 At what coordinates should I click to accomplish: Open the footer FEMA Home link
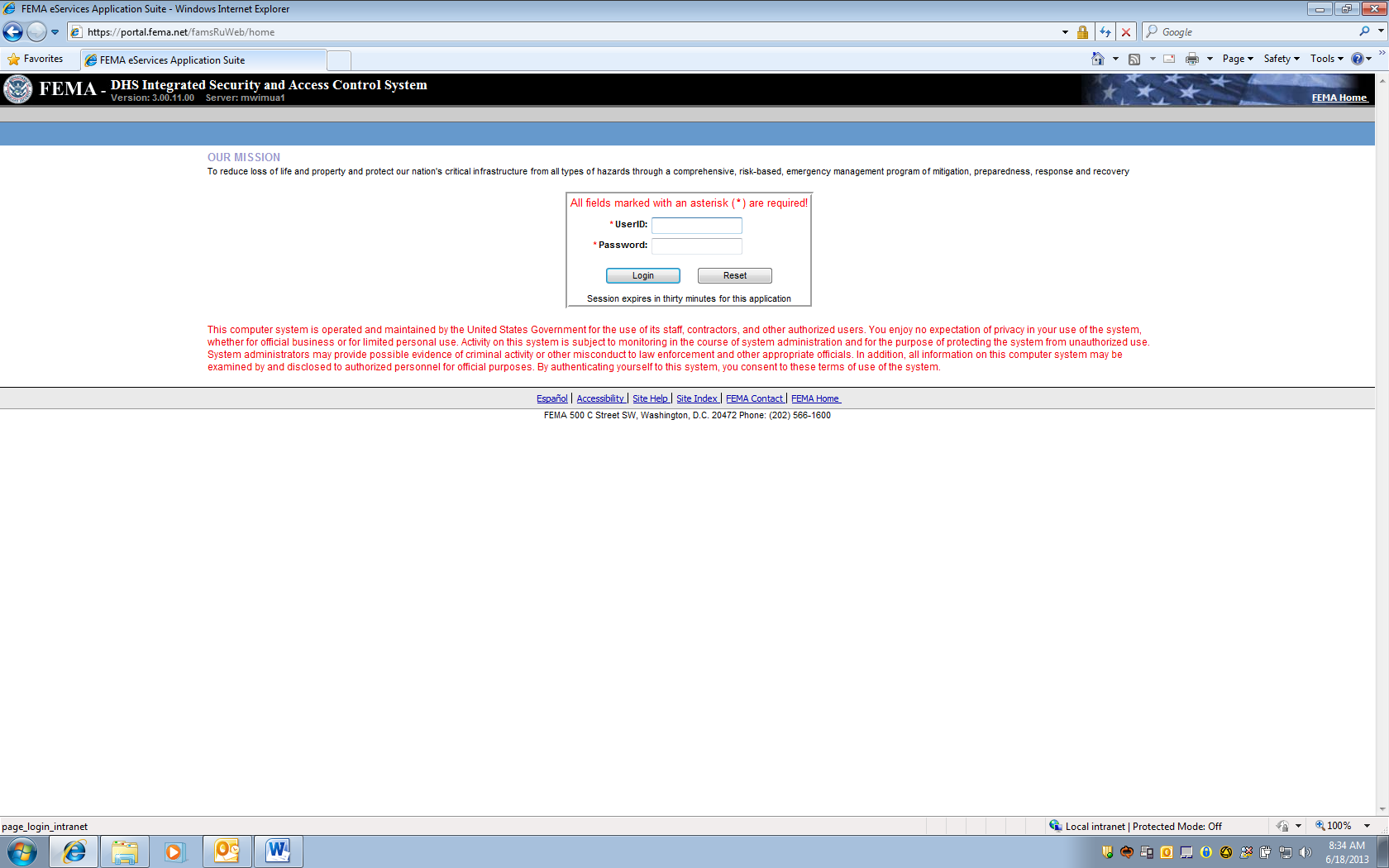coord(816,398)
